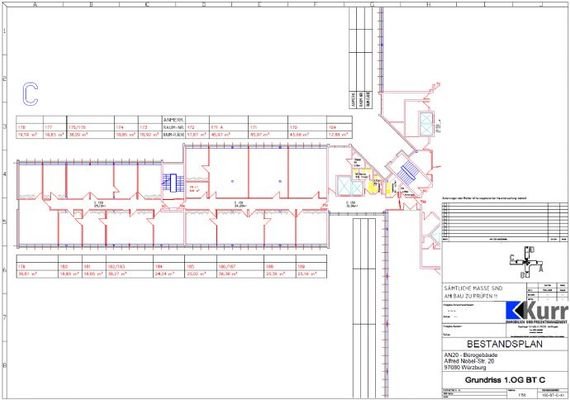Select the blue staircase symbol in the left wing

tap(173, 183)
